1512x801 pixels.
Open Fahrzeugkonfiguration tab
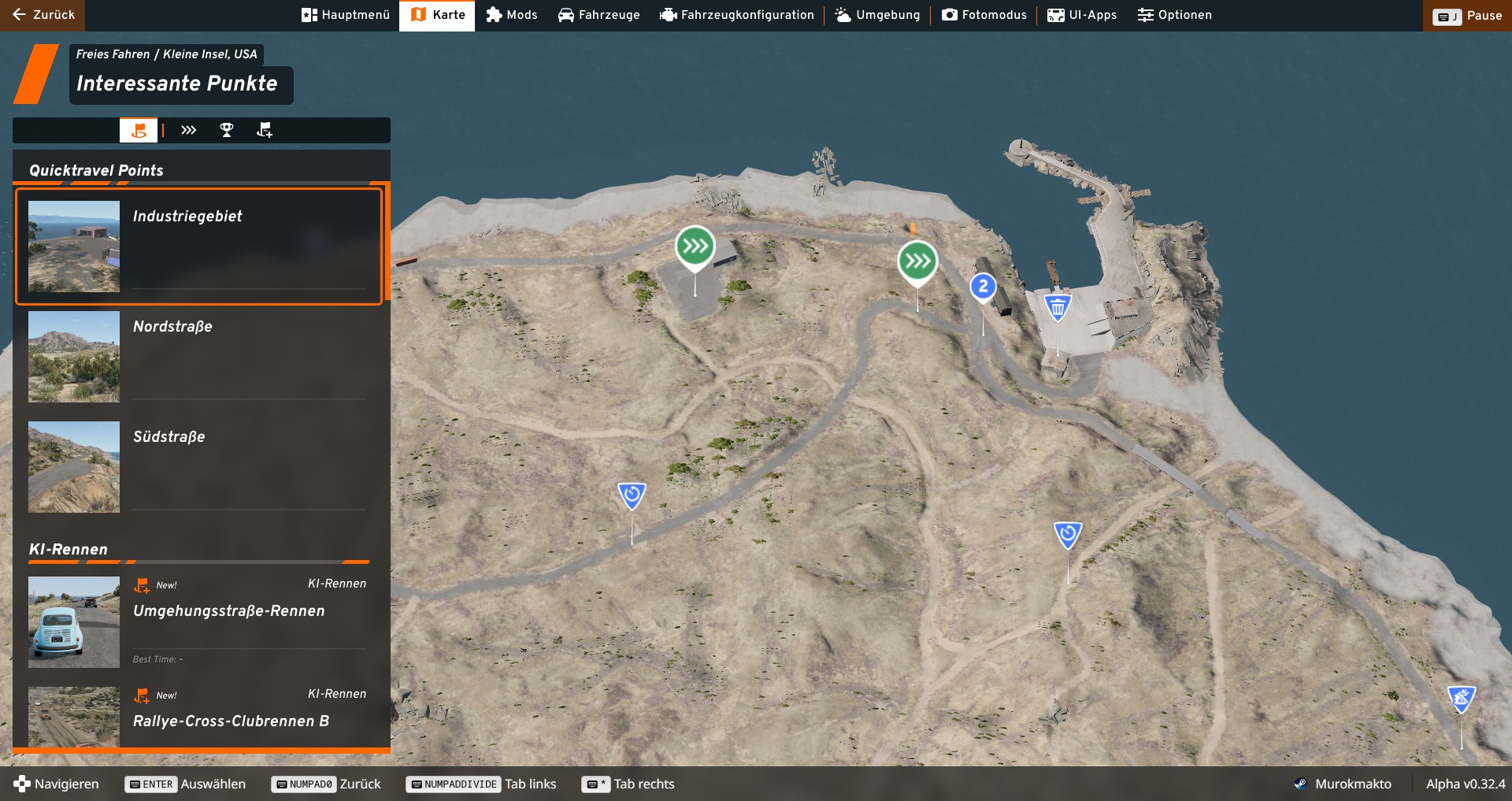736,15
